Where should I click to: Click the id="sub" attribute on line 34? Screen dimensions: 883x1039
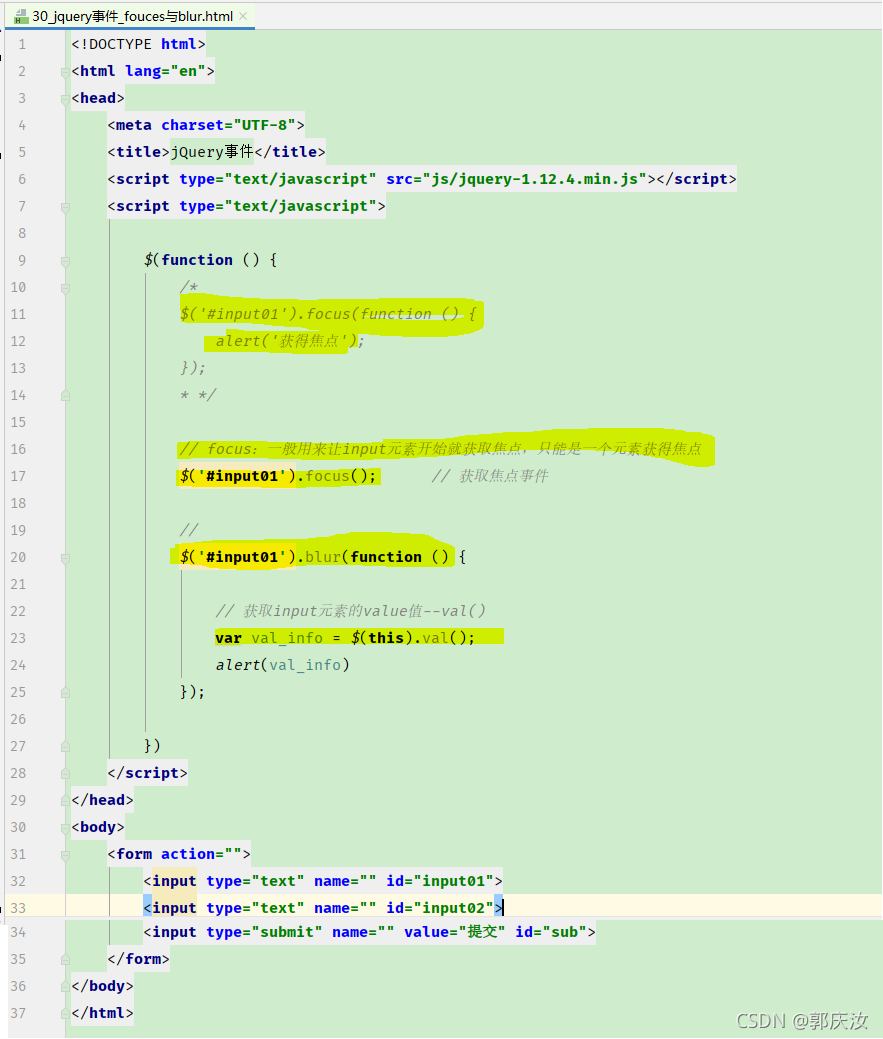[x=551, y=932]
